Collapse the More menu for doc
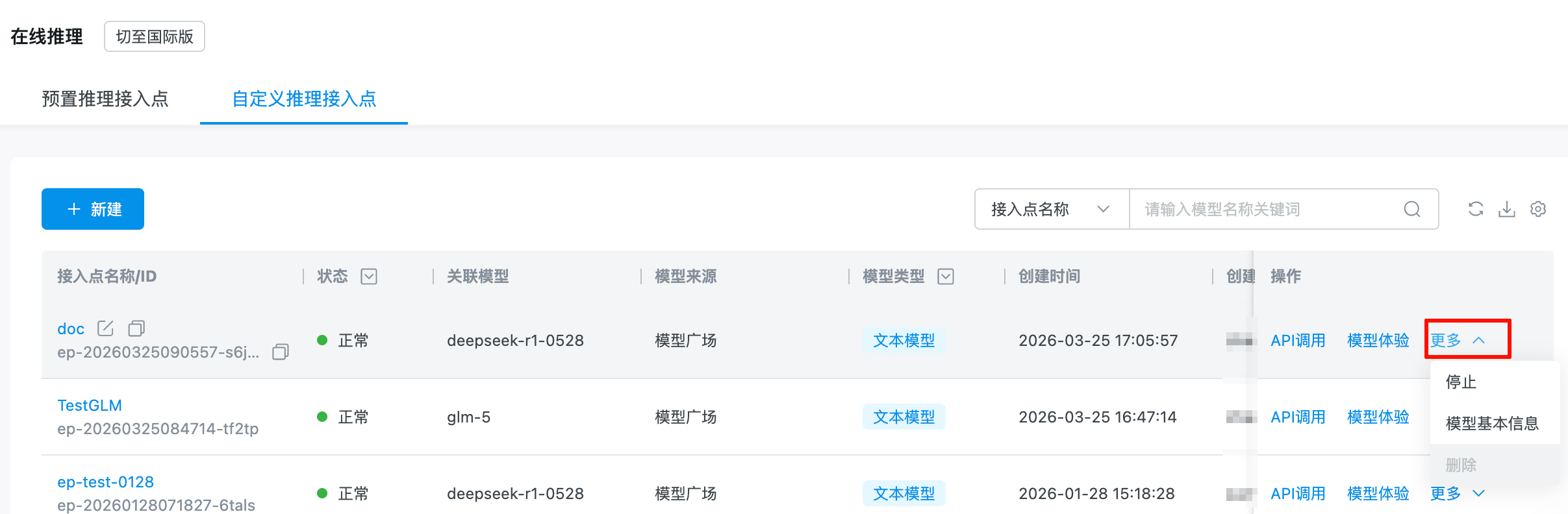The image size is (1568, 514). point(1458,340)
